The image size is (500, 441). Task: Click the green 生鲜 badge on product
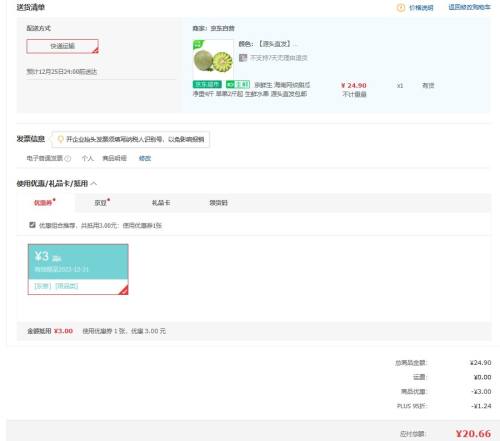238,85
